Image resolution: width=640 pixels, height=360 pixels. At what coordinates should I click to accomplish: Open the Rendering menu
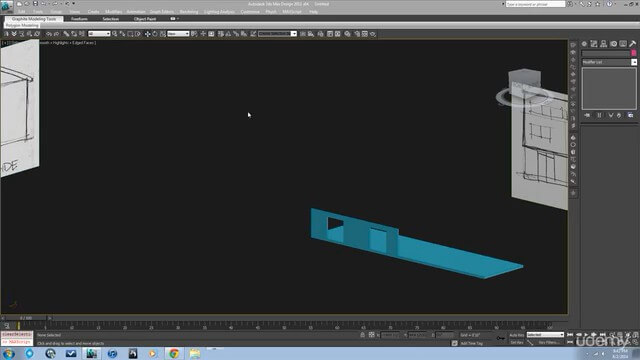click(189, 12)
